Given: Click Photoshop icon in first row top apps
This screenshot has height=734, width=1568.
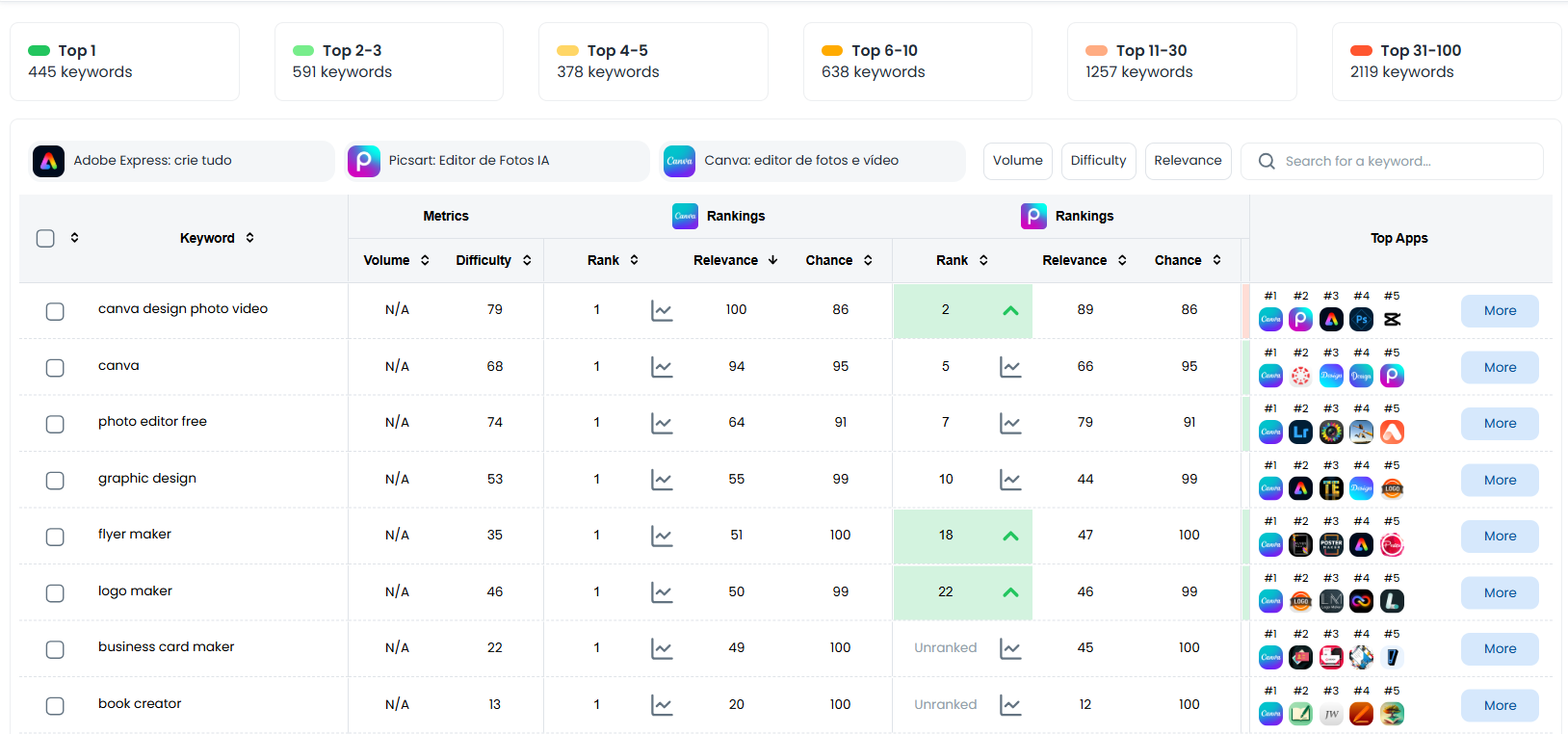Looking at the screenshot, I should [x=1361, y=319].
